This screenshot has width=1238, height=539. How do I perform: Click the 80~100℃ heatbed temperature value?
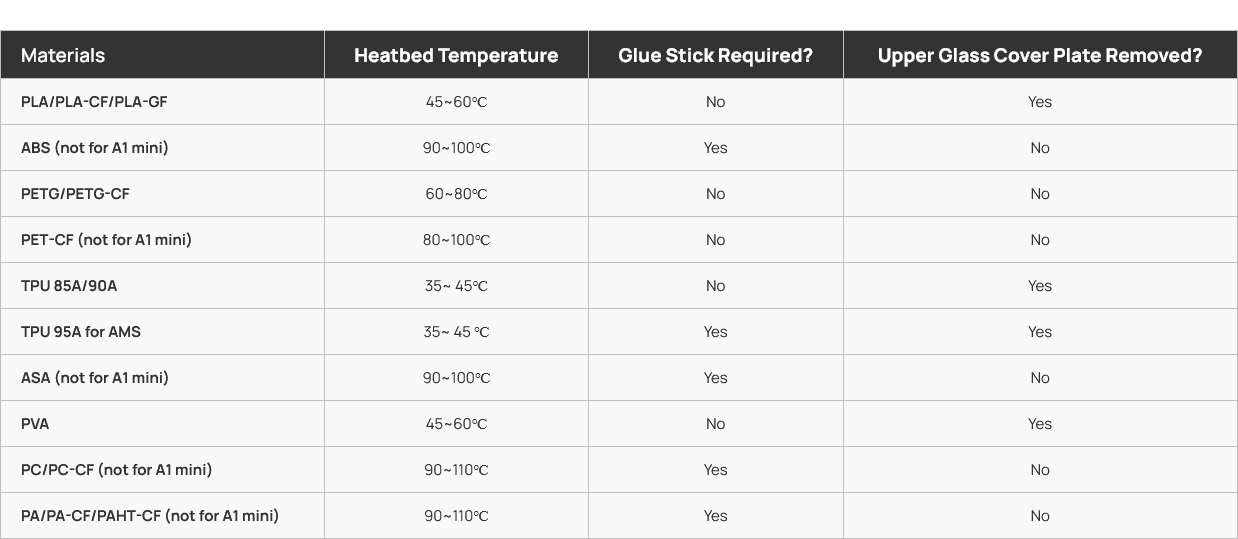456,240
